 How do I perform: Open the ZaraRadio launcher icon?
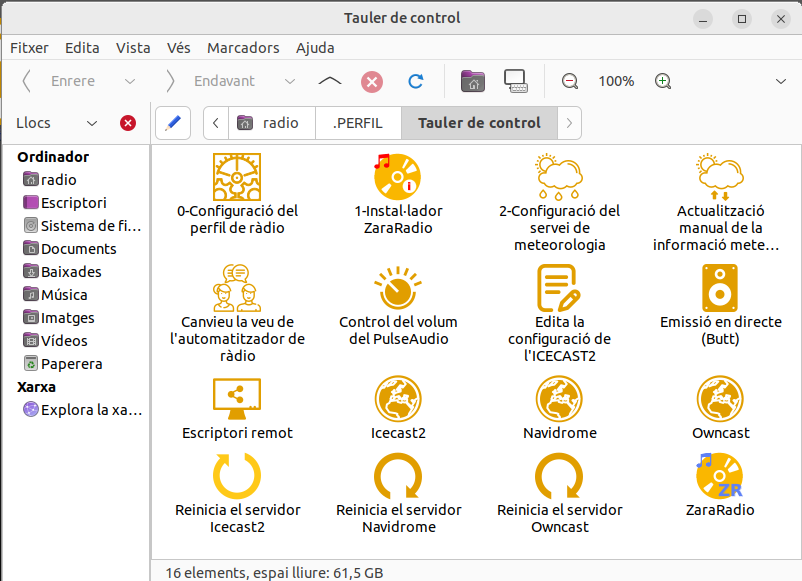click(720, 476)
